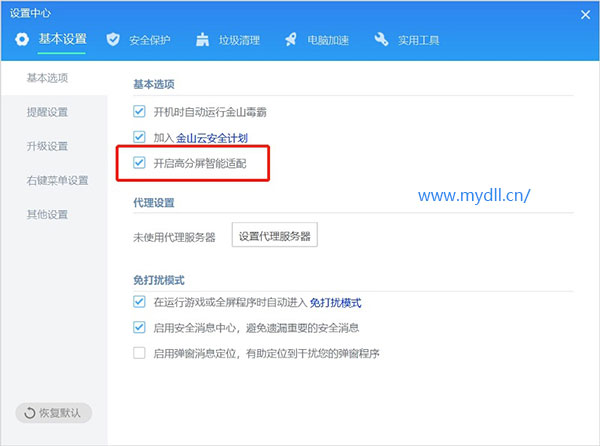Screen dimensions: 600x446
Task: Click the 免打扰模式 section heading
Action: click(159, 280)
